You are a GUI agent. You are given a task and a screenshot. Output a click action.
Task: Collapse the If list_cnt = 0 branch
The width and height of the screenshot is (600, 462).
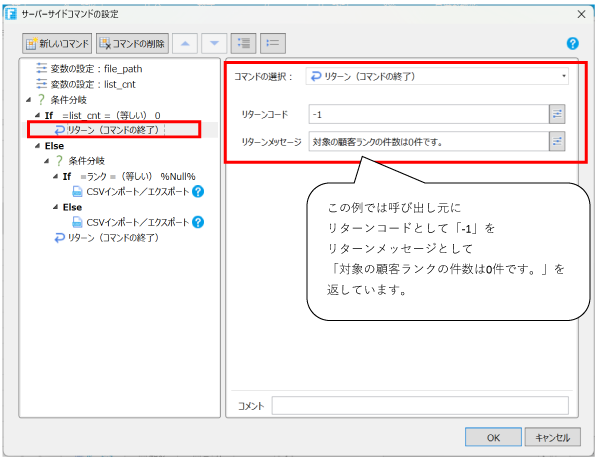37,115
